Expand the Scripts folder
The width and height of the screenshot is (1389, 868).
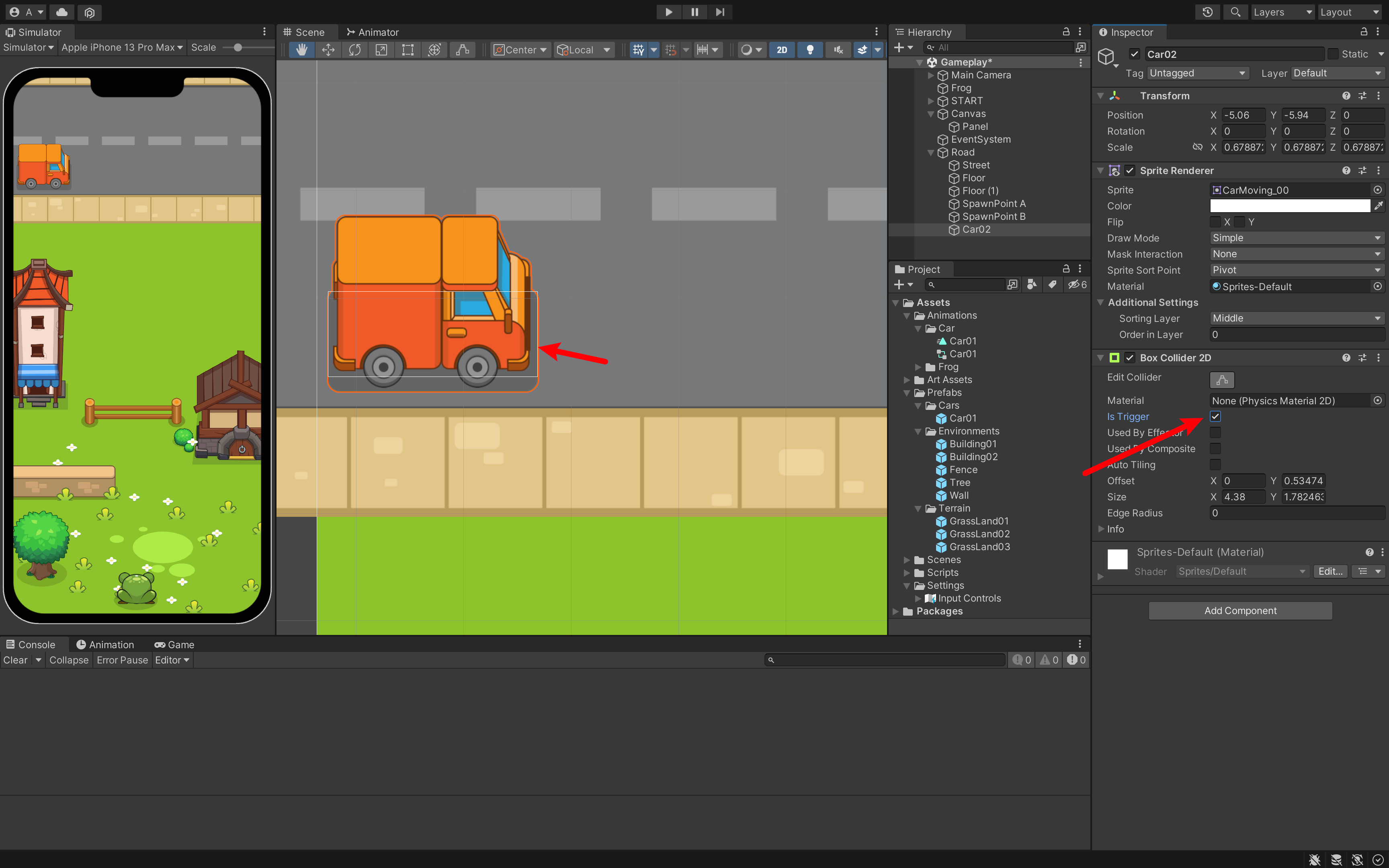click(x=906, y=572)
